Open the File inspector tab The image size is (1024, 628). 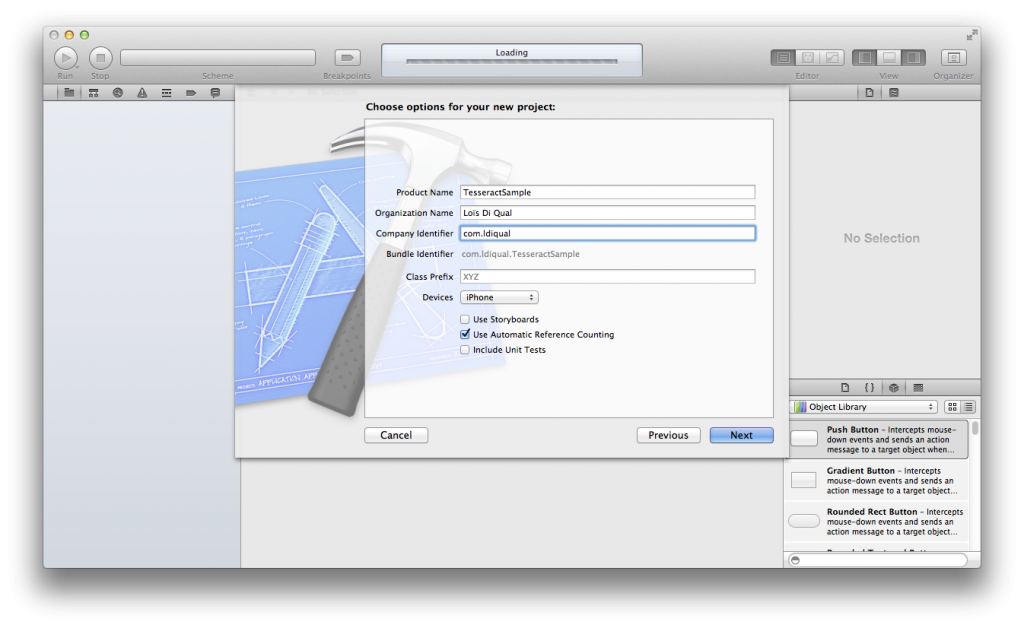[869, 93]
